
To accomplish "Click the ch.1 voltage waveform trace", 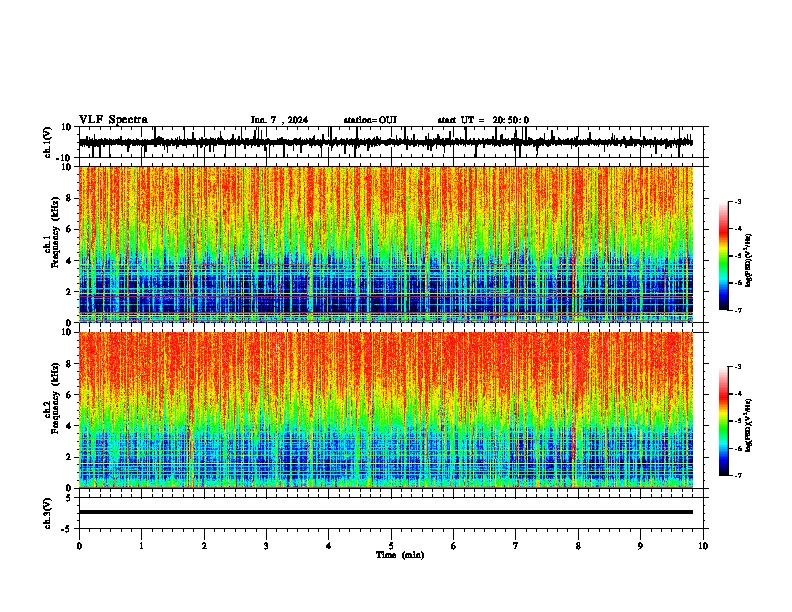I will [x=386, y=142].
